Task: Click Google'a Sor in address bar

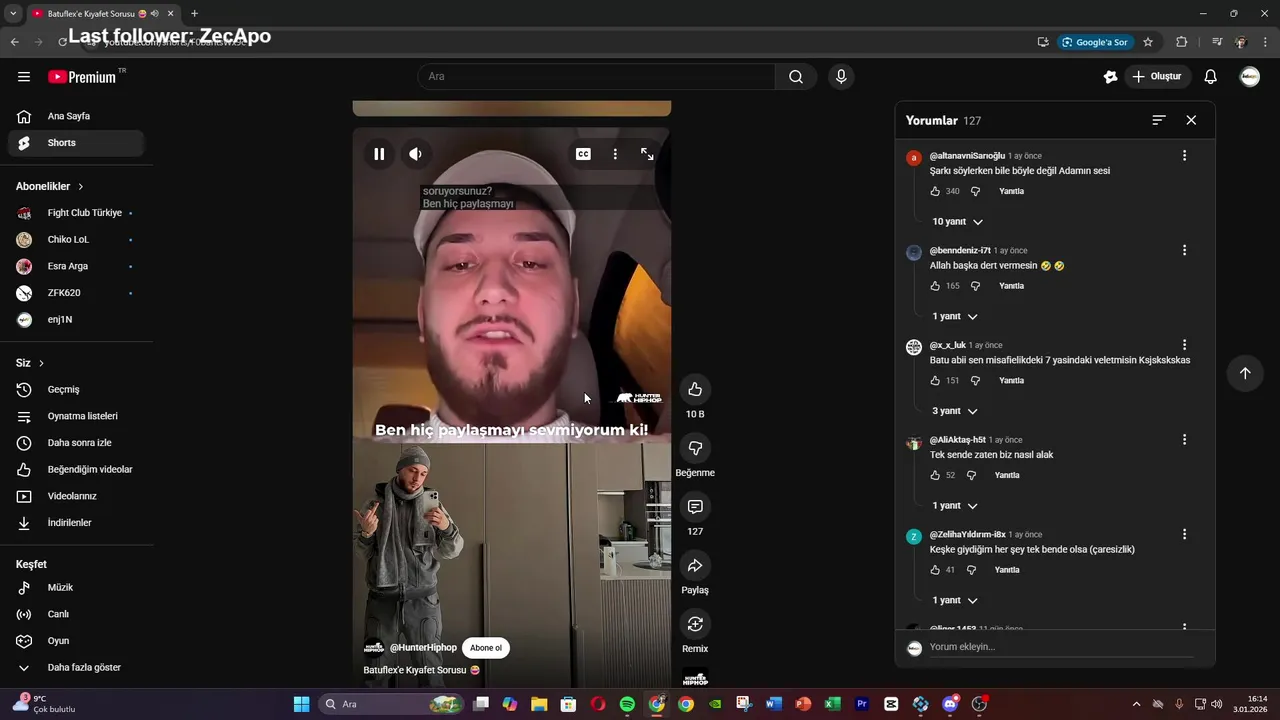Action: (x=1095, y=42)
